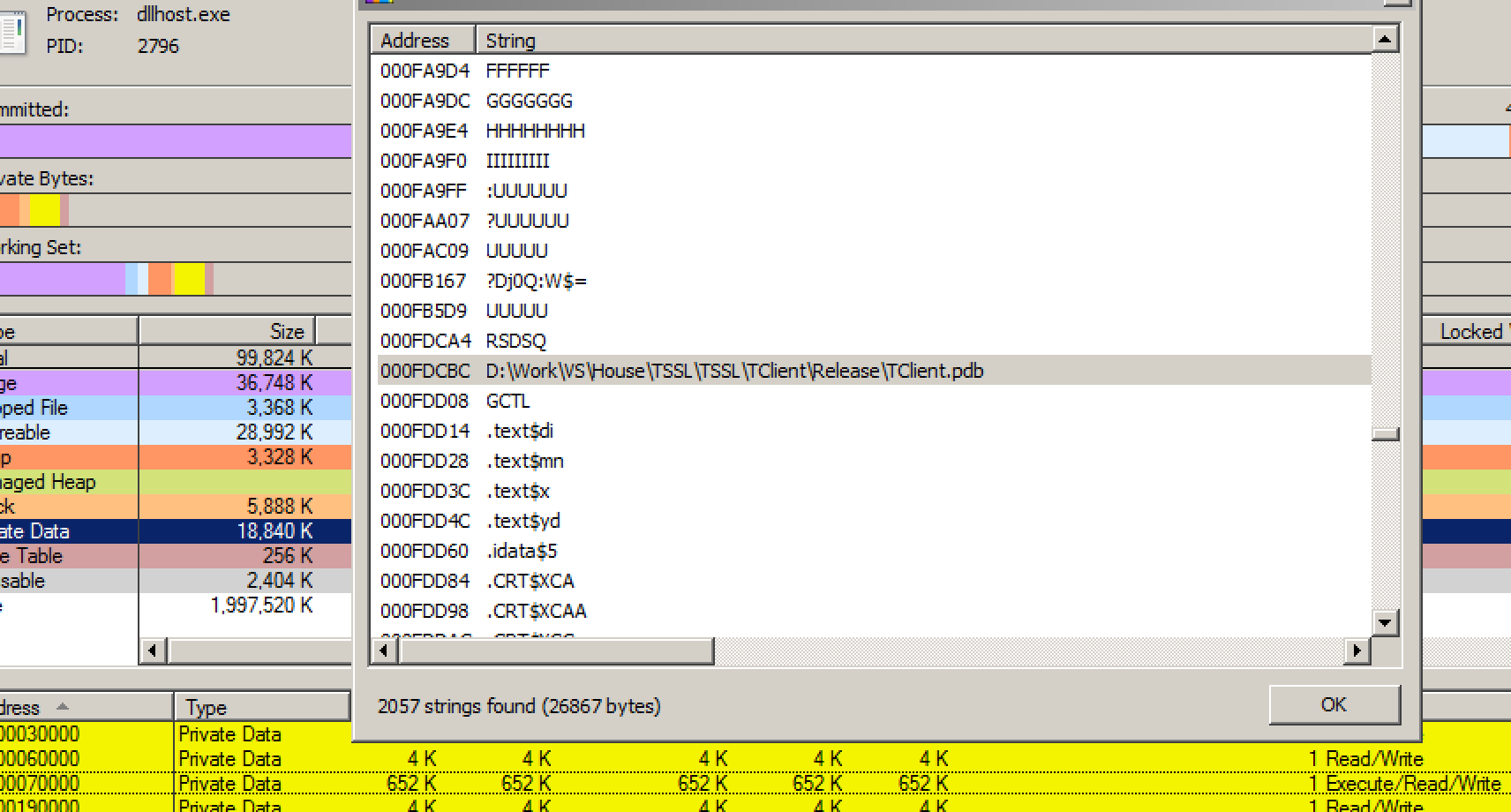Image resolution: width=1511 pixels, height=812 pixels.
Task: Click the OK button in strings dialog
Action: 1334,704
